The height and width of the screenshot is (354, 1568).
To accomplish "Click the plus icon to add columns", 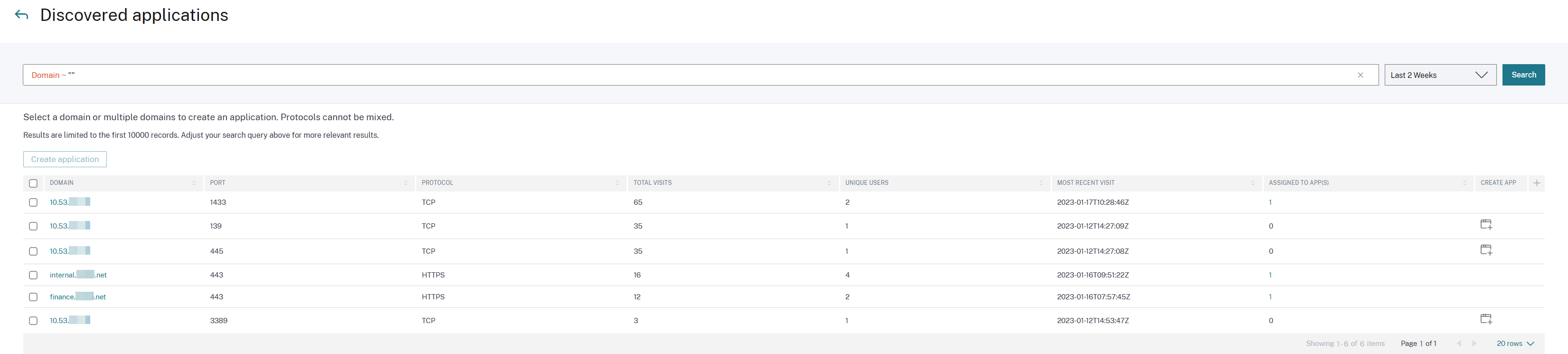I will (x=1536, y=183).
